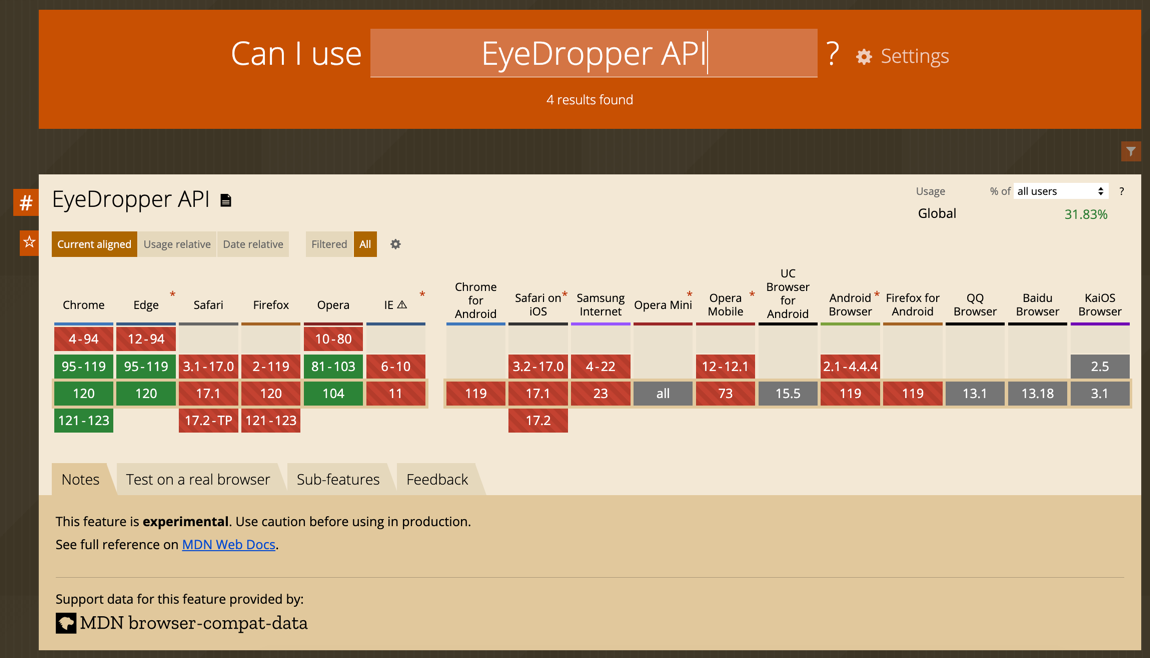Open the Notes tab
This screenshot has width=1150, height=658.
pos(80,479)
